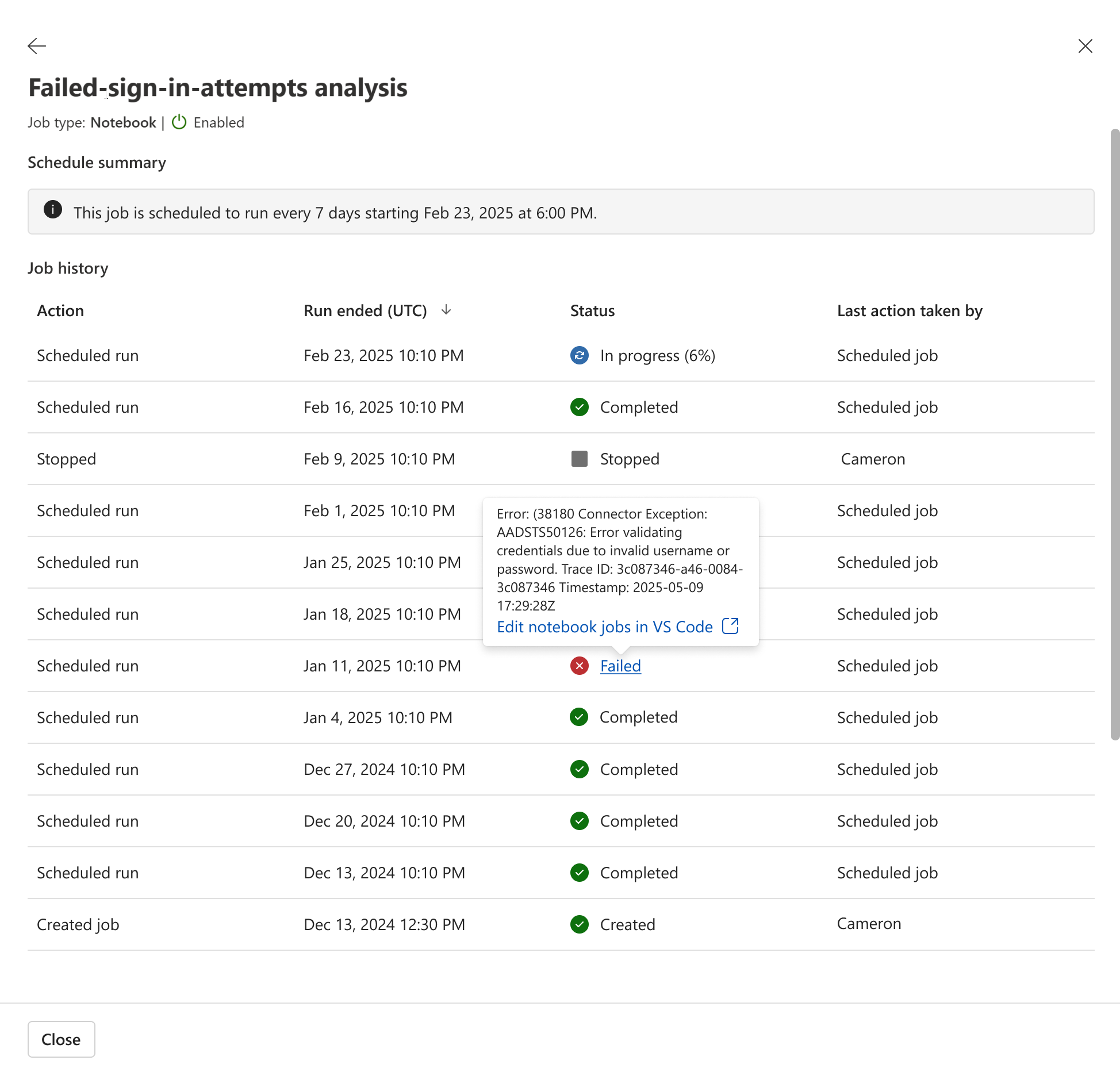
Task: Click the Stopped square status icon
Action: pos(579,459)
